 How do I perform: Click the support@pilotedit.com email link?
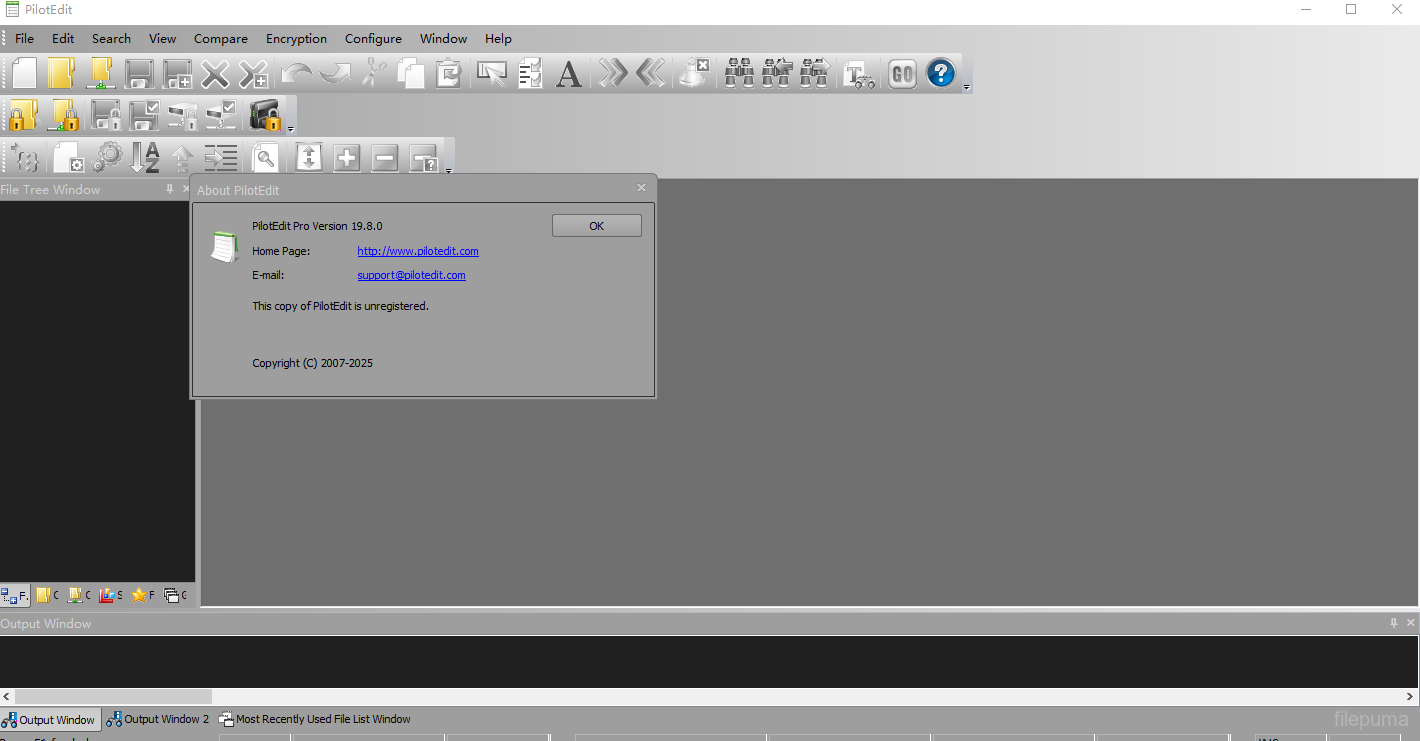[411, 275]
